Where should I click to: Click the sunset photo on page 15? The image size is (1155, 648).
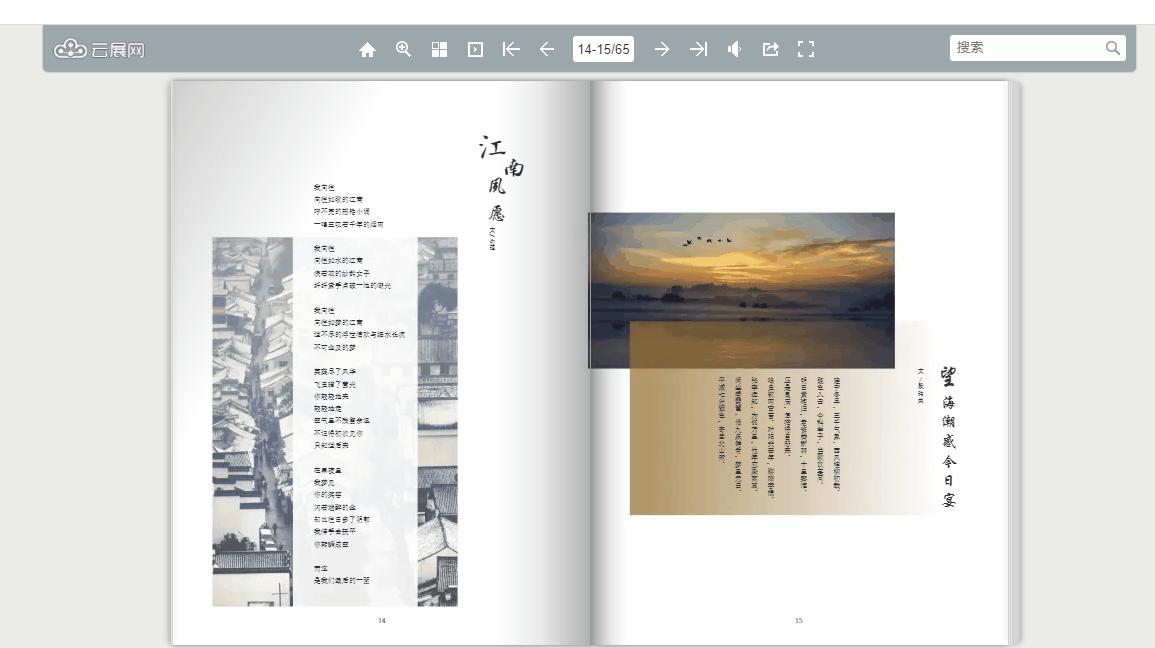[x=740, y=290]
